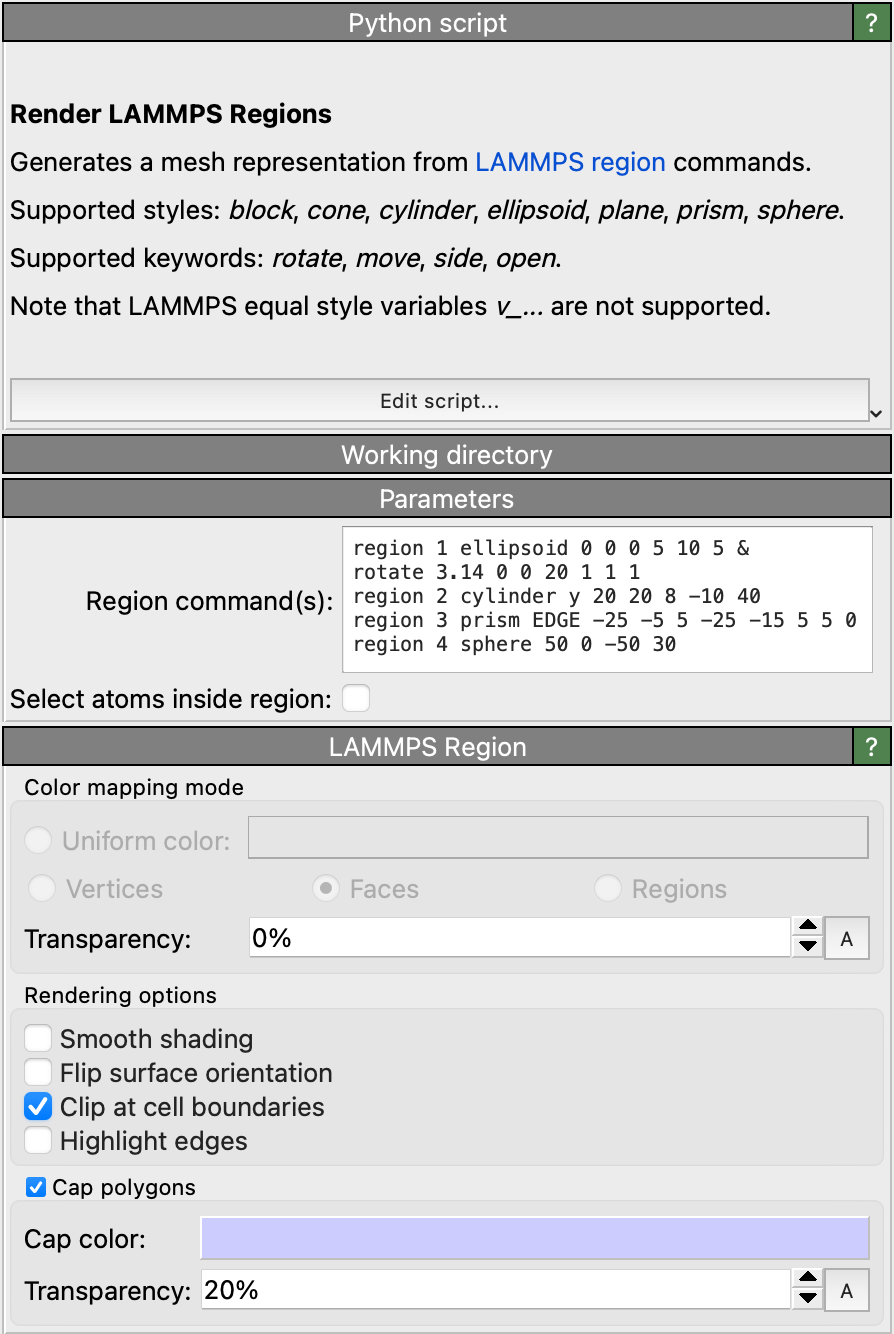Viewport: 894px width, 1334px height.
Task: Open the LAMMPS region documentation link
Action: [570, 162]
